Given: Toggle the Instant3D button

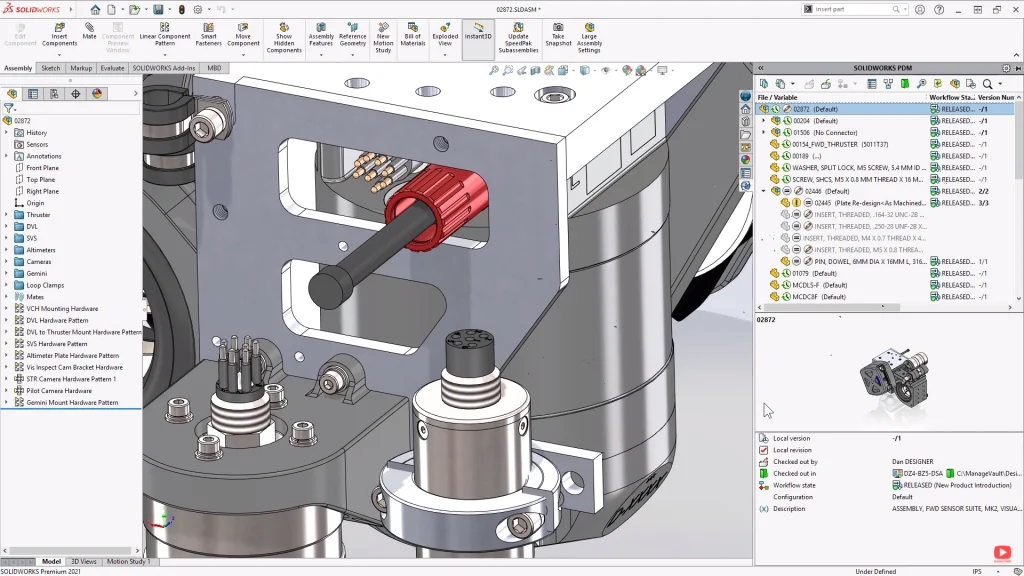Looking at the screenshot, I should tap(478, 34).
